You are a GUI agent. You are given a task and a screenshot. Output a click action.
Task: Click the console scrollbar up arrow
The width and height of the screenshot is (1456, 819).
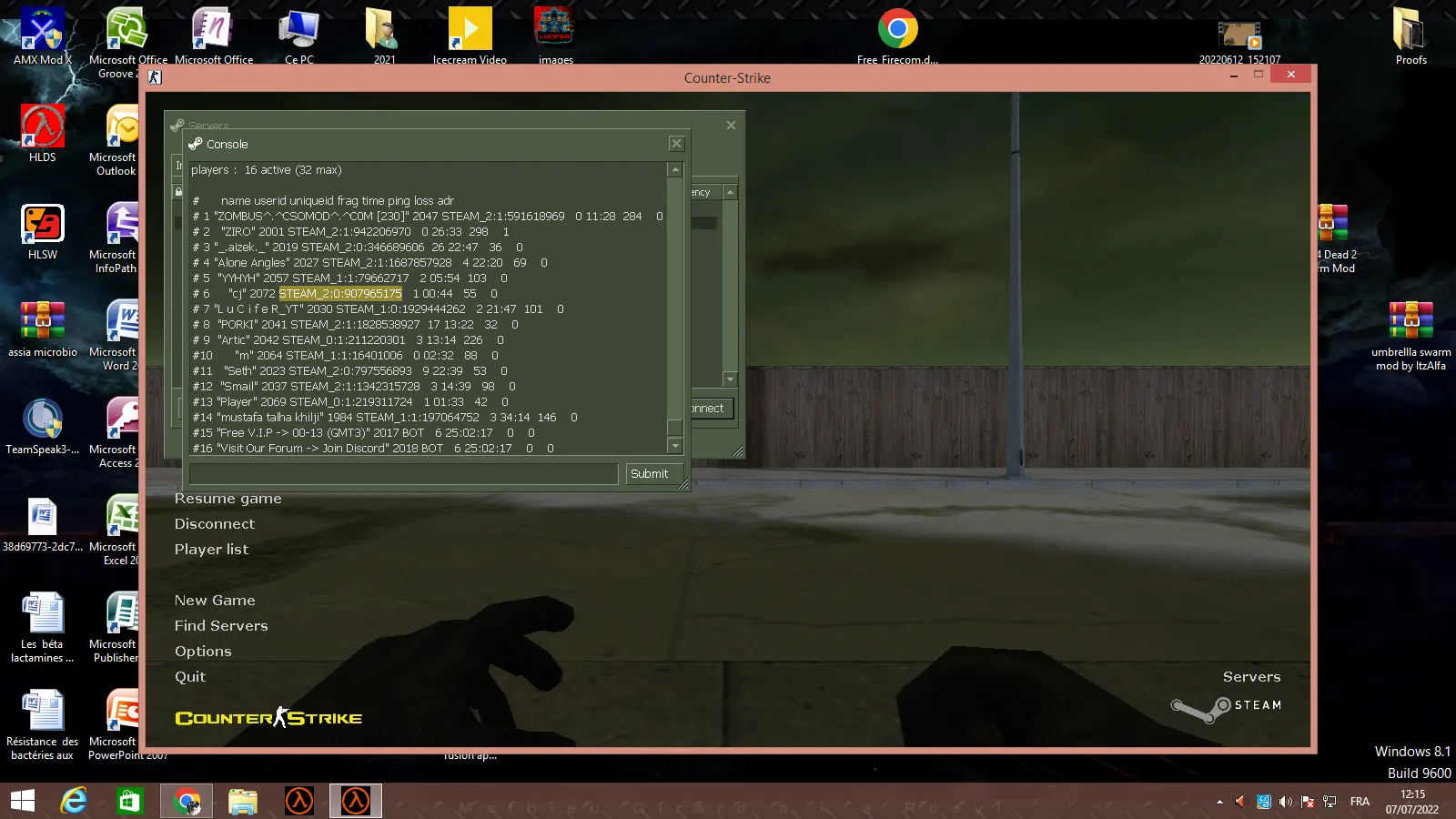pos(675,169)
